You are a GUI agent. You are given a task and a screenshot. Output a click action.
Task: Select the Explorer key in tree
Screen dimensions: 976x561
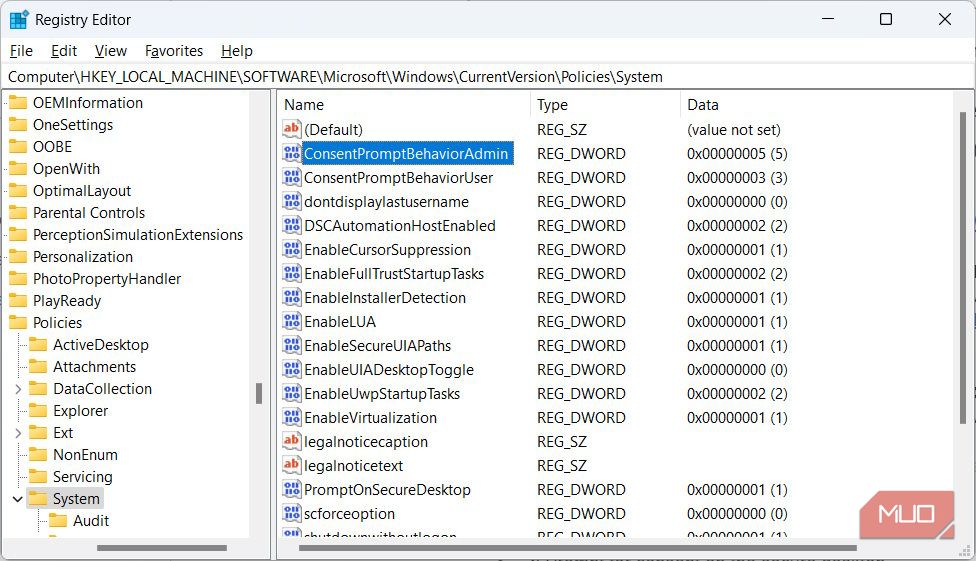[x=80, y=411]
